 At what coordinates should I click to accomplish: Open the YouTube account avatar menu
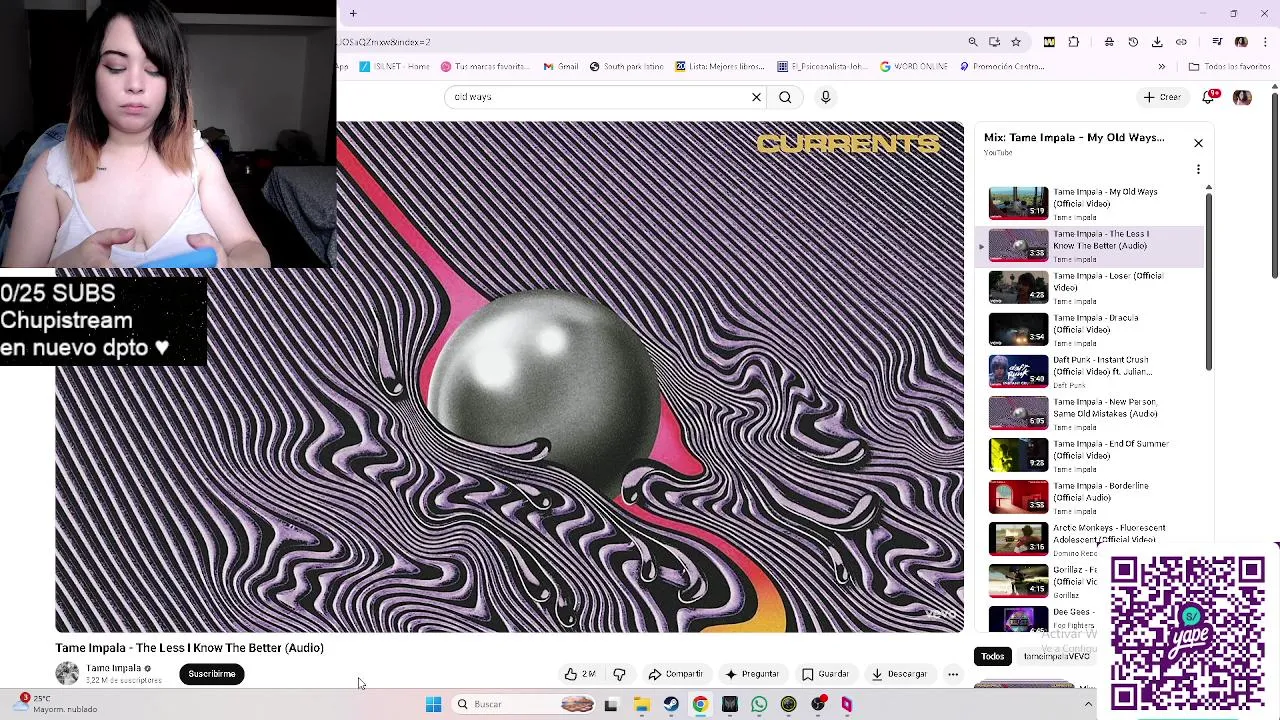(x=1242, y=97)
